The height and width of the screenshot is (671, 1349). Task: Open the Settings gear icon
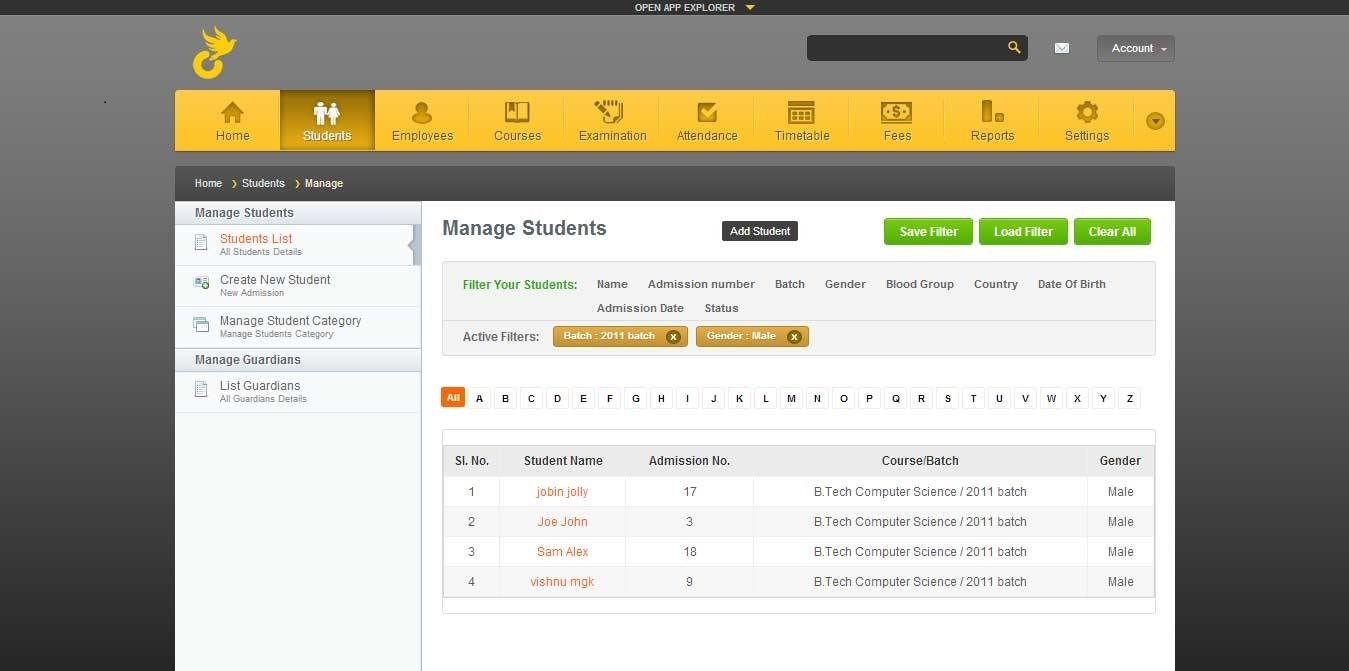(1087, 112)
